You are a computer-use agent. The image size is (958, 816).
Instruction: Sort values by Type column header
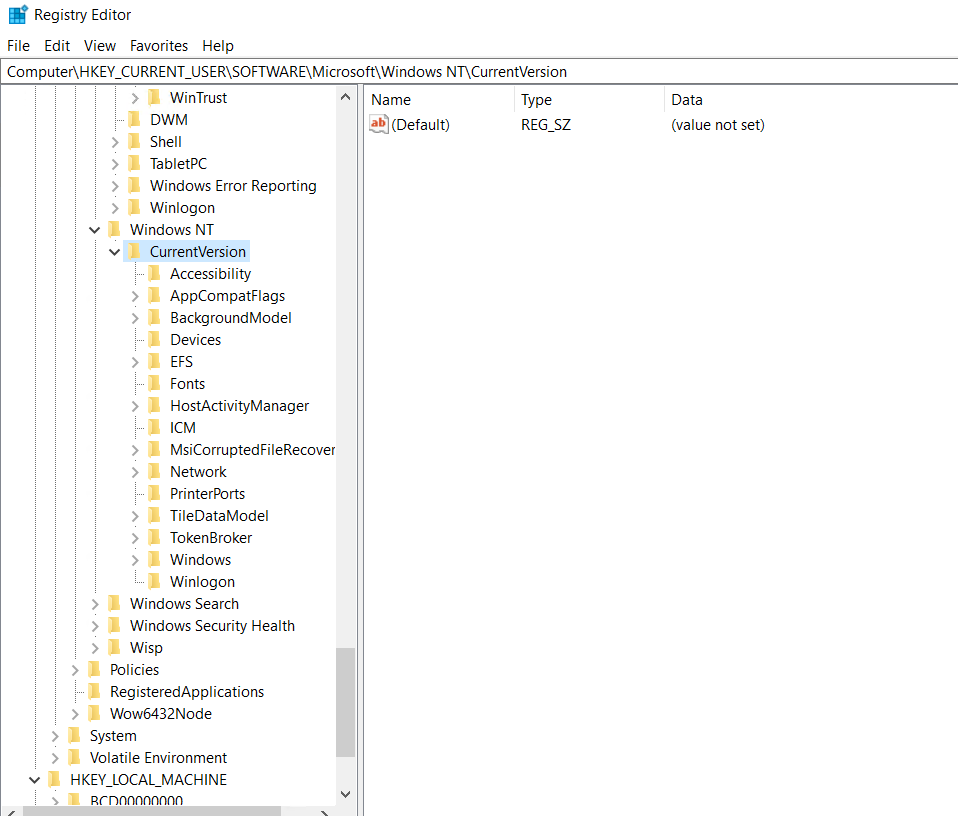(590, 100)
